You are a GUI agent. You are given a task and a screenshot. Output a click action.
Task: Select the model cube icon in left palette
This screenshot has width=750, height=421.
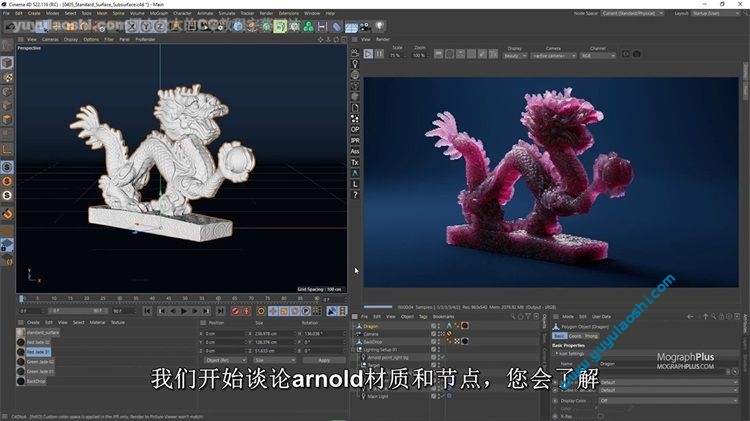coord(7,63)
